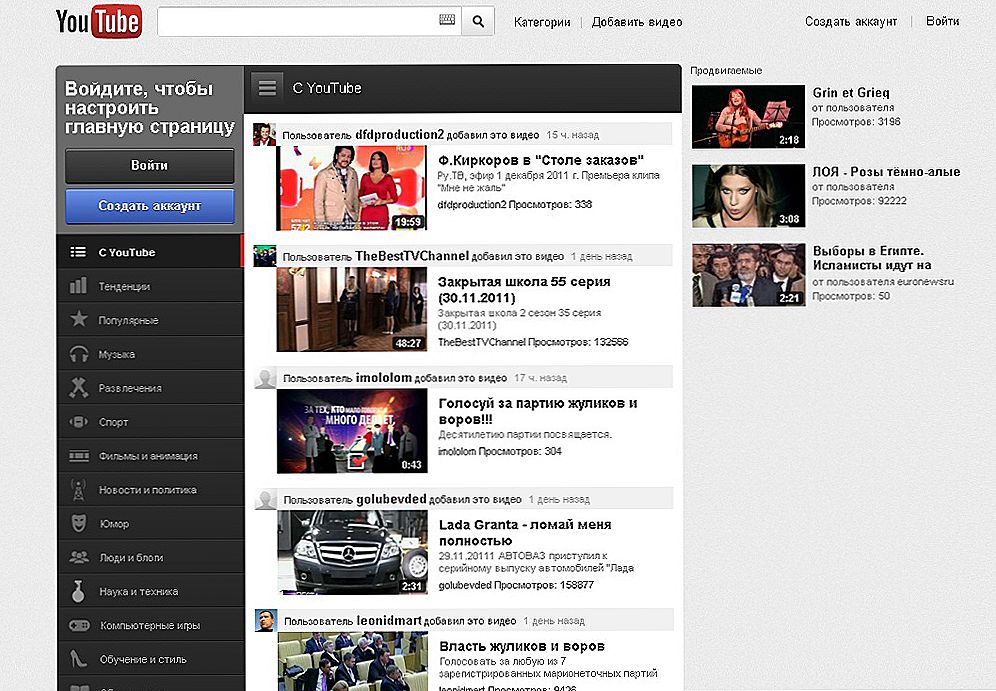Screen dimensions: 996x691
Task: Click the search magnifier icon
Action: [477, 20]
